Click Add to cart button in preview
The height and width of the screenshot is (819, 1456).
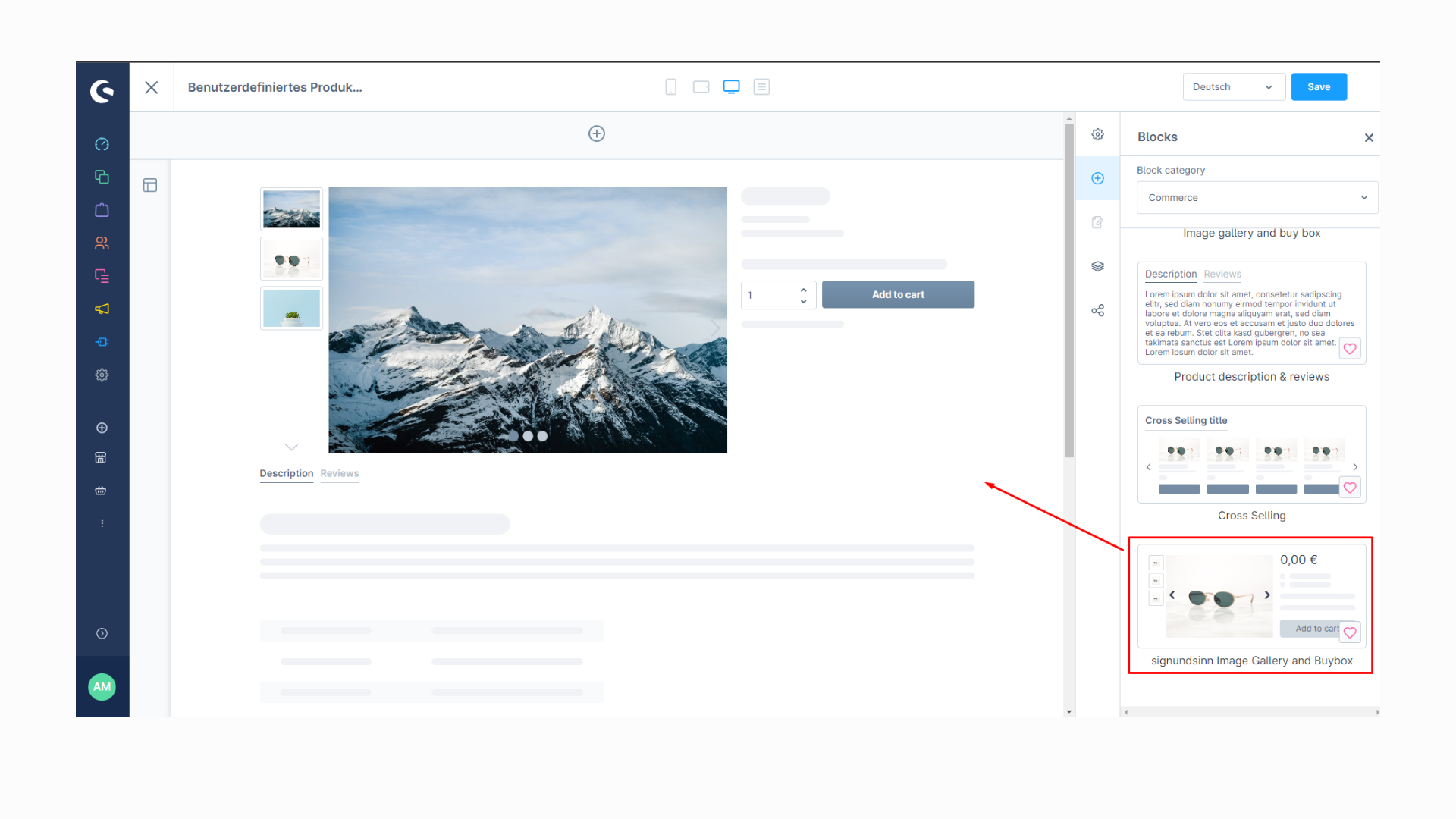(x=898, y=294)
